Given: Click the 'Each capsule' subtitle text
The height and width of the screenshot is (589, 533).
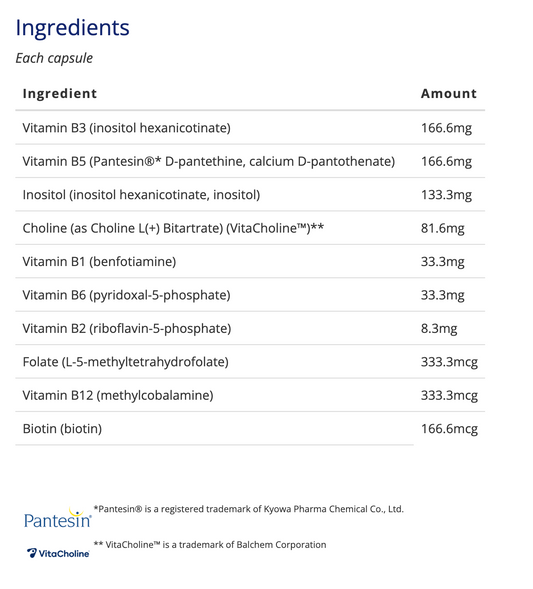Looking at the screenshot, I should click(x=54, y=58).
